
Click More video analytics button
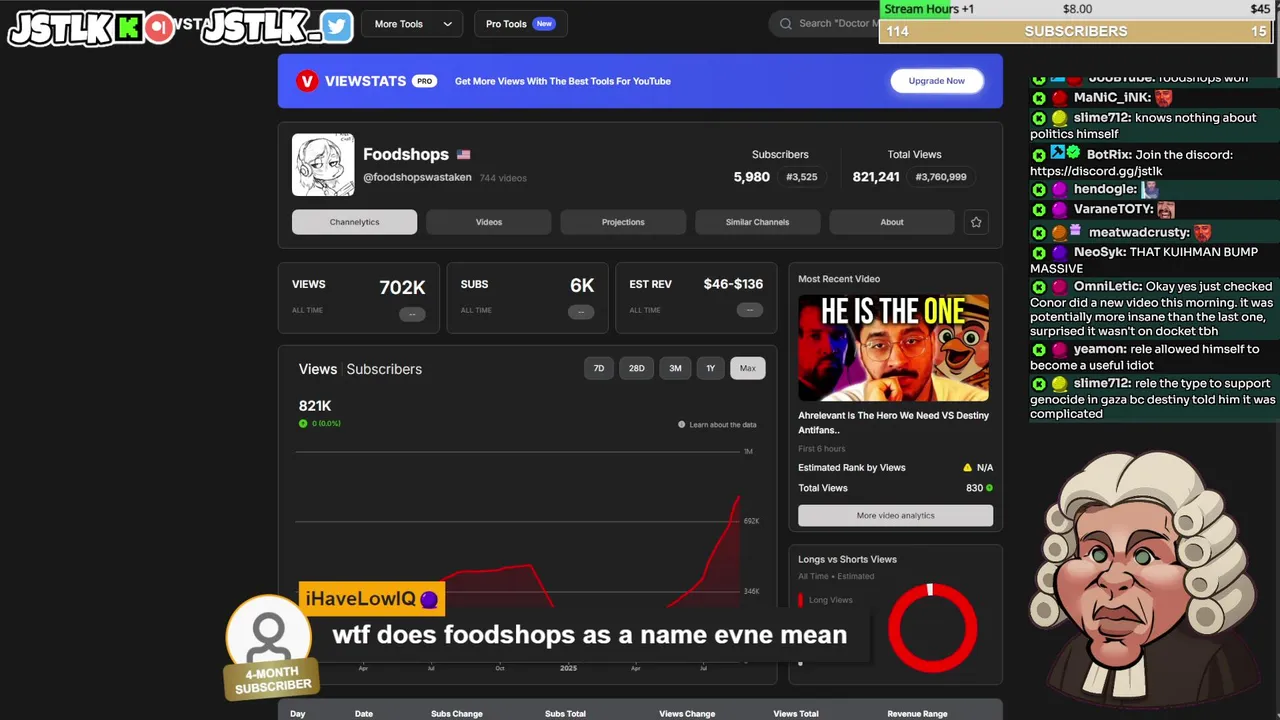click(x=895, y=515)
